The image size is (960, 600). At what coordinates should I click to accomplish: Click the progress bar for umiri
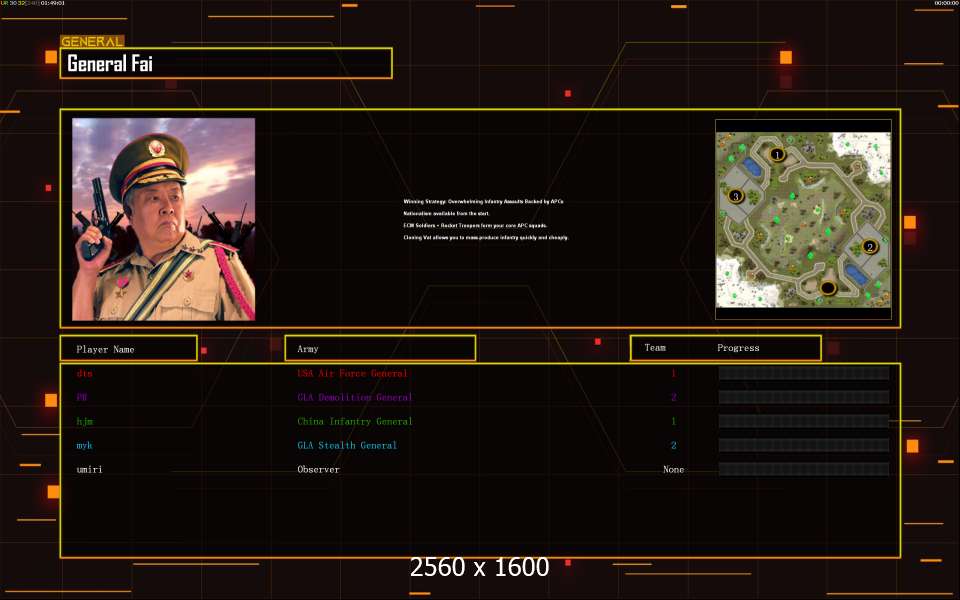803,469
